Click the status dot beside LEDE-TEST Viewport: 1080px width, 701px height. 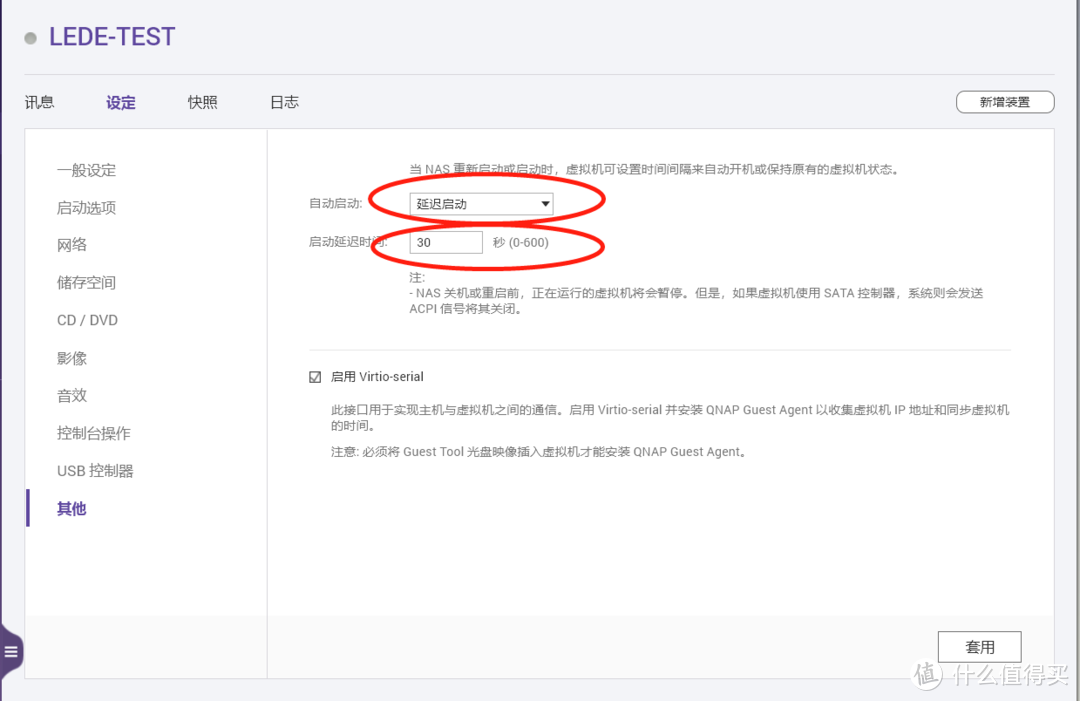tap(30, 37)
